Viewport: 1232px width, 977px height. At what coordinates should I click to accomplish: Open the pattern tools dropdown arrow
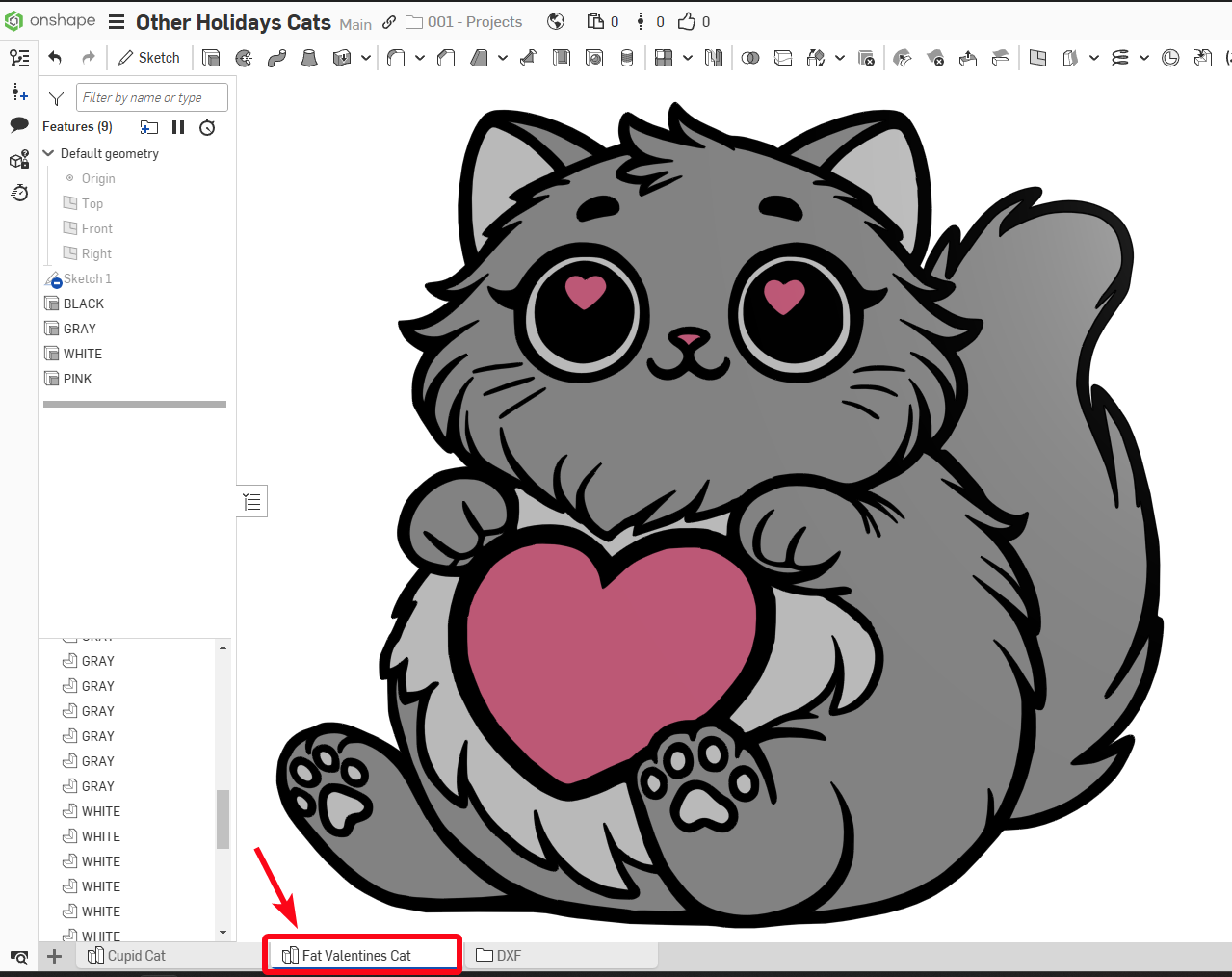tap(688, 58)
